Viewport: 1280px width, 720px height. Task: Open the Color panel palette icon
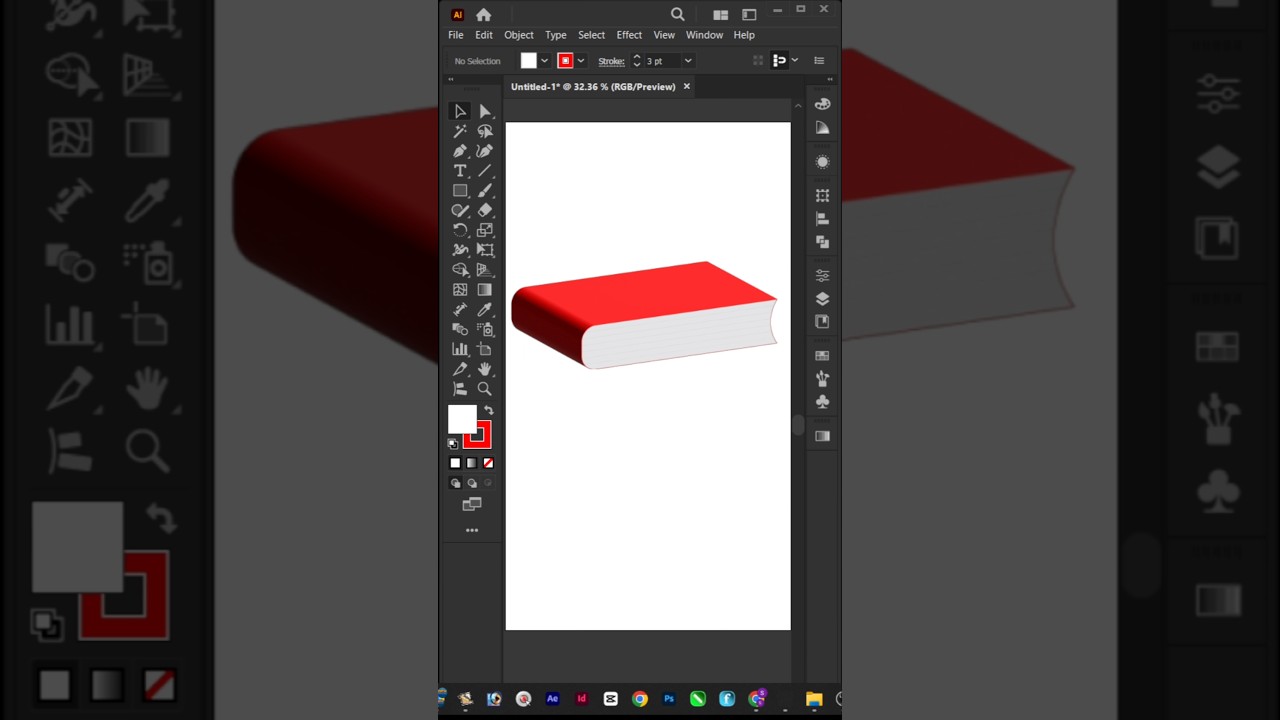pyautogui.click(x=822, y=104)
